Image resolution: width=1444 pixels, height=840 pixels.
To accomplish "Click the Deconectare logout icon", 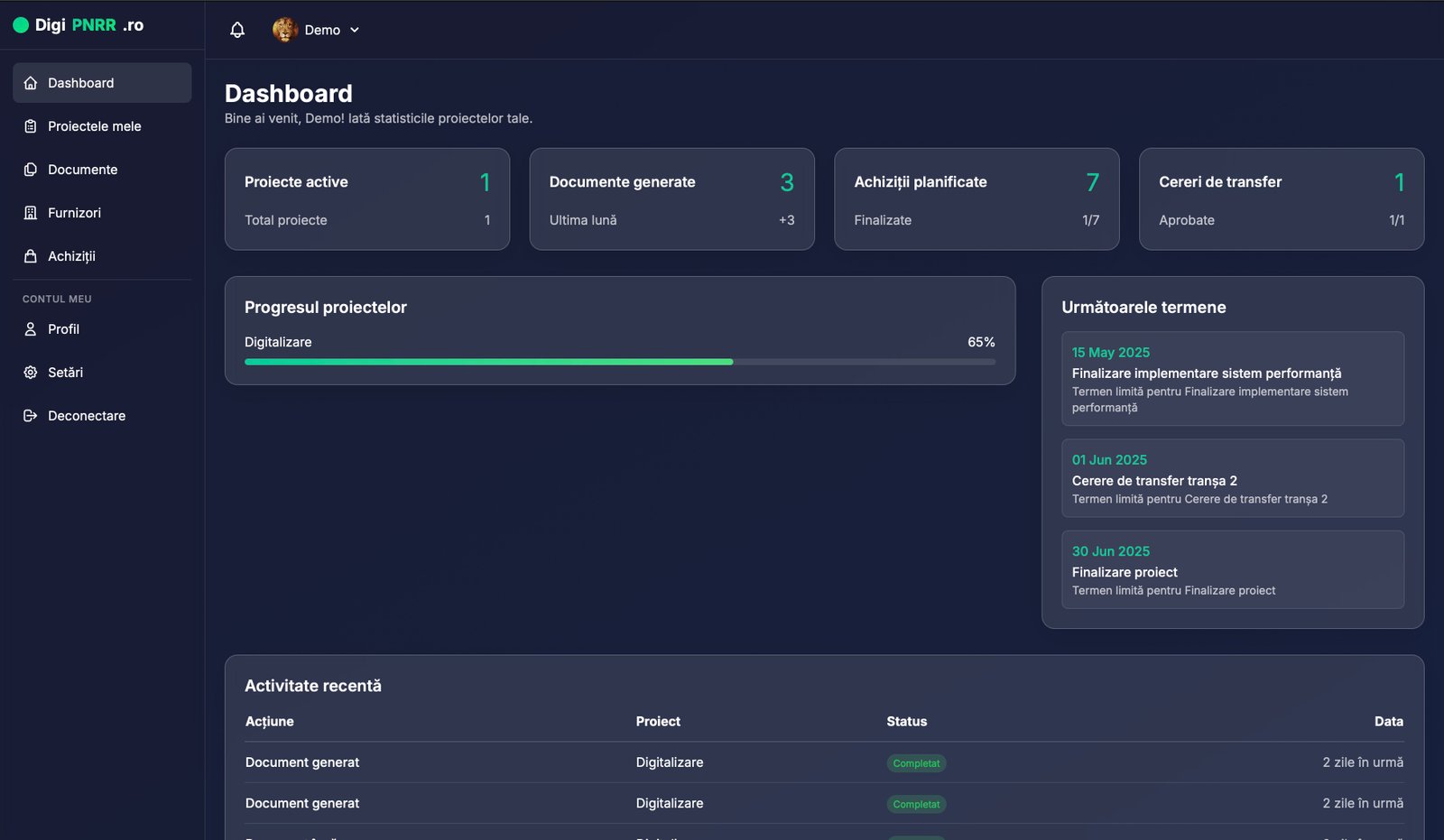I will pos(30,415).
